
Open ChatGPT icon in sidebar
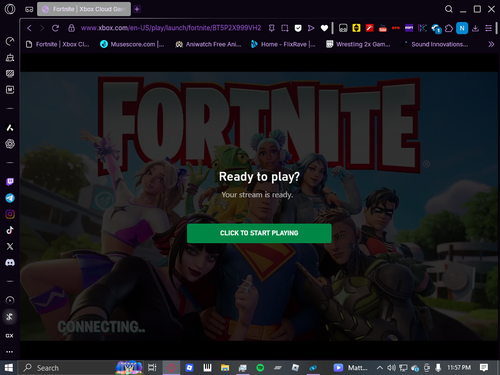click(10, 144)
